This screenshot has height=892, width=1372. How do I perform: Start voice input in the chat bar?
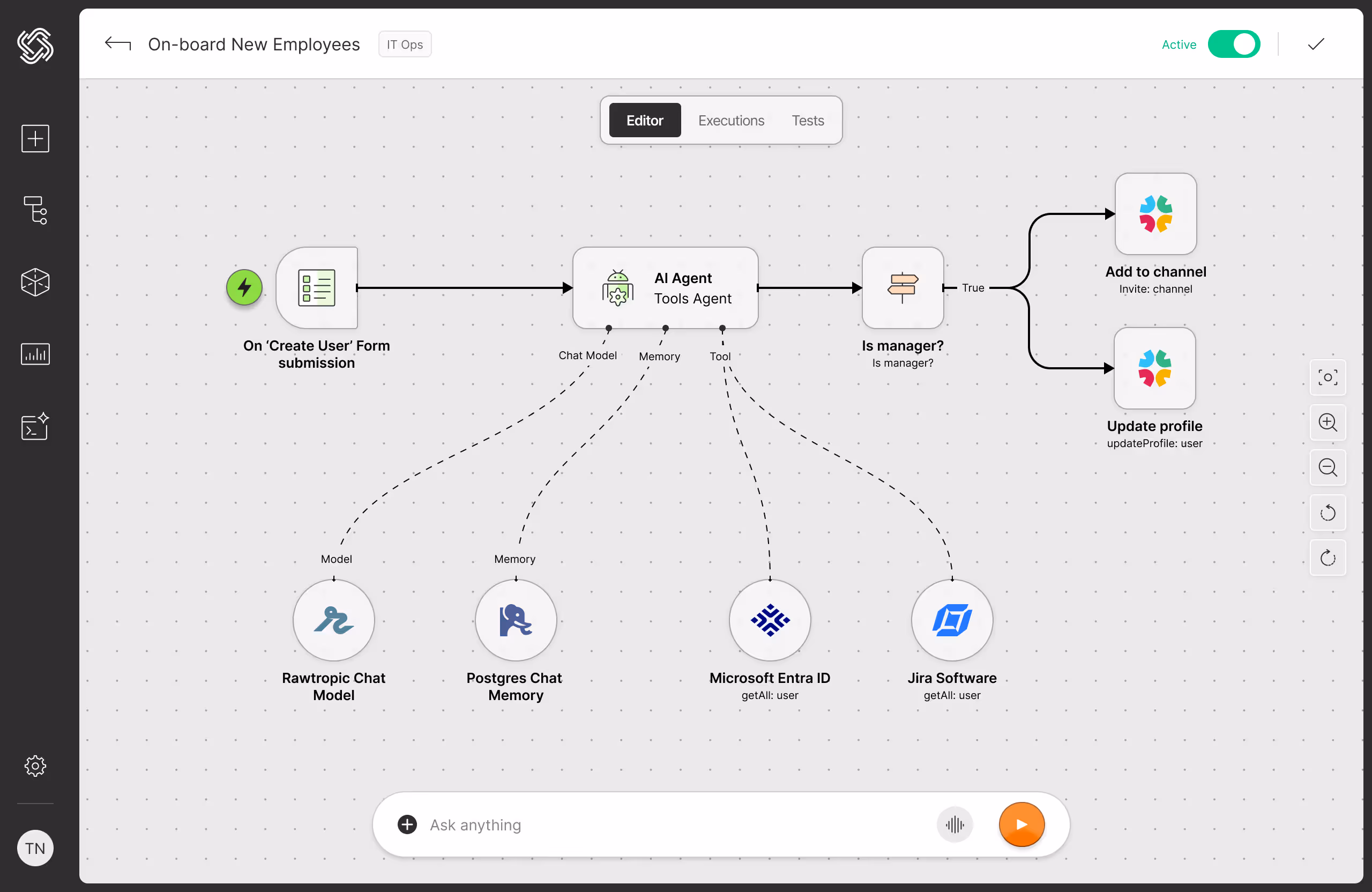[955, 824]
